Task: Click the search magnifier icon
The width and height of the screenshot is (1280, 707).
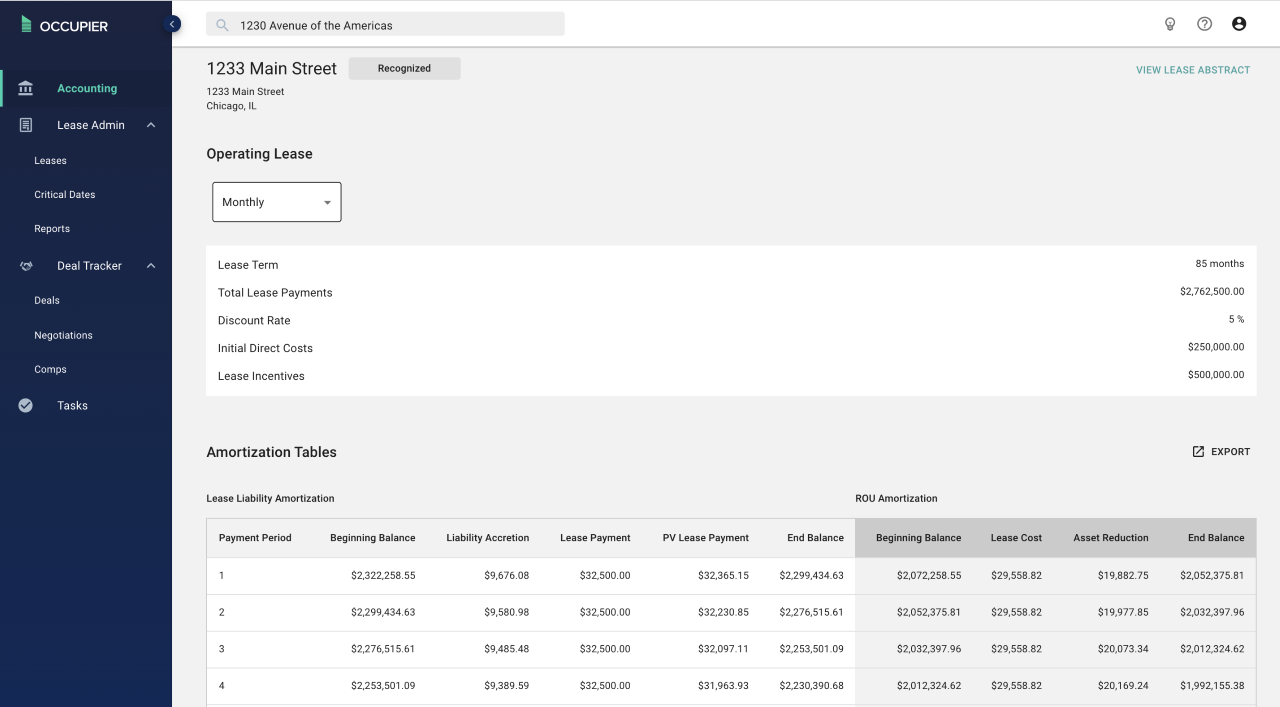Action: (222, 25)
